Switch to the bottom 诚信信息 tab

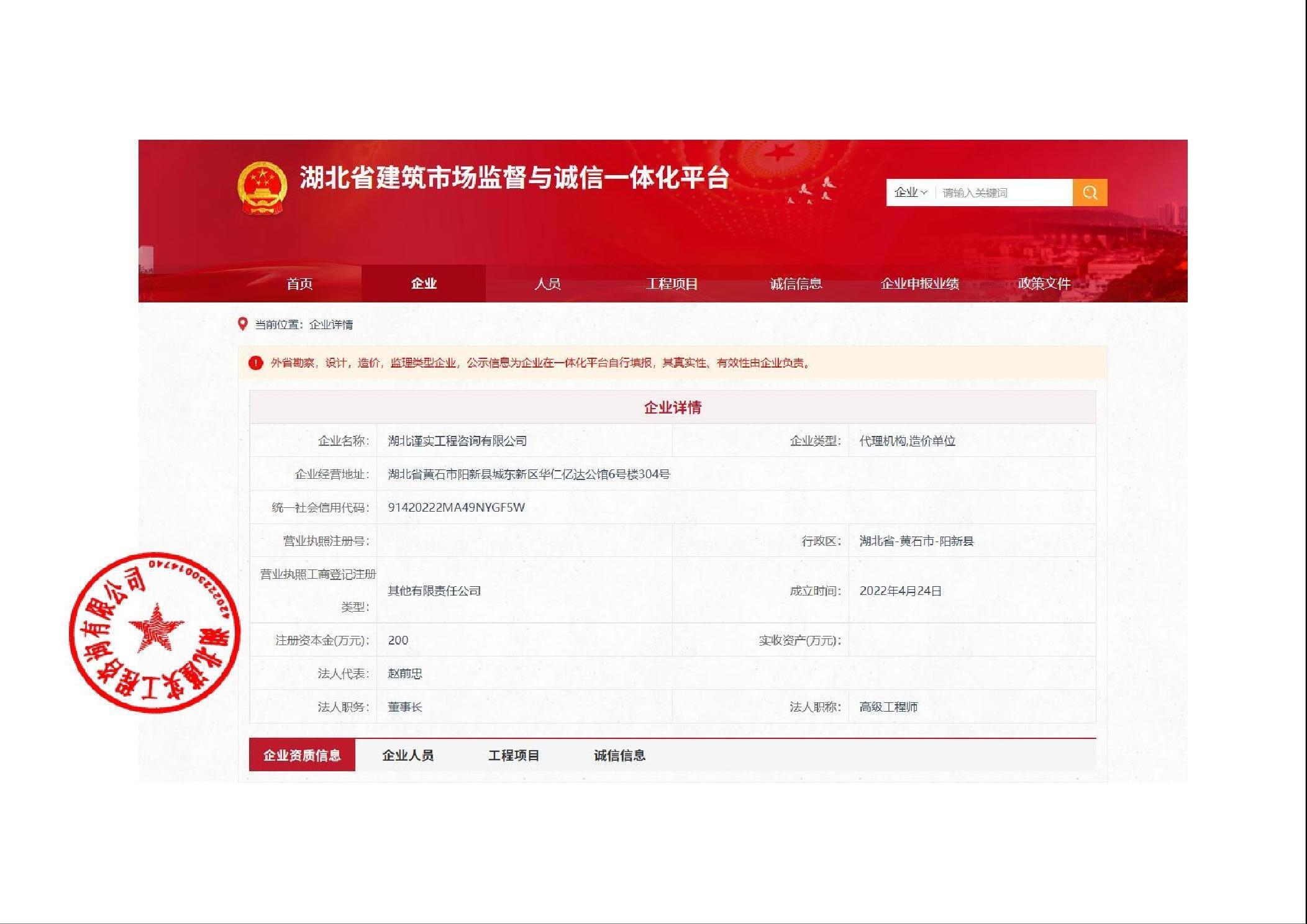[619, 755]
